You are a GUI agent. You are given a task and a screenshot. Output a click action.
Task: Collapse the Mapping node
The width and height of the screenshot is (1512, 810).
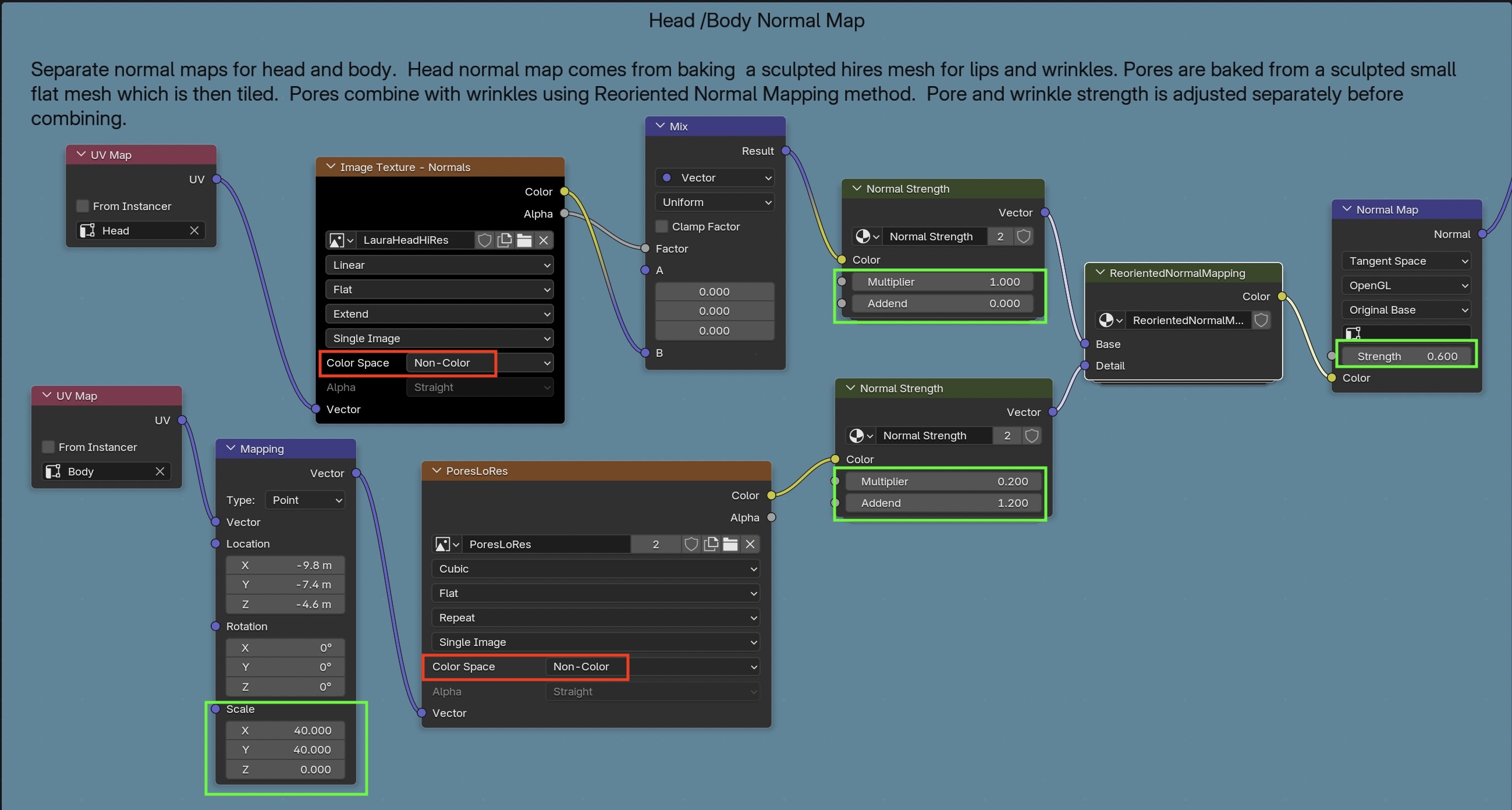(x=230, y=449)
